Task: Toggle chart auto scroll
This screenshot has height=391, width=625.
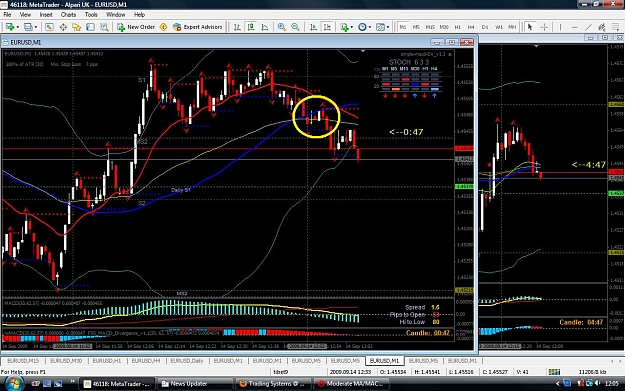Action: [314, 27]
